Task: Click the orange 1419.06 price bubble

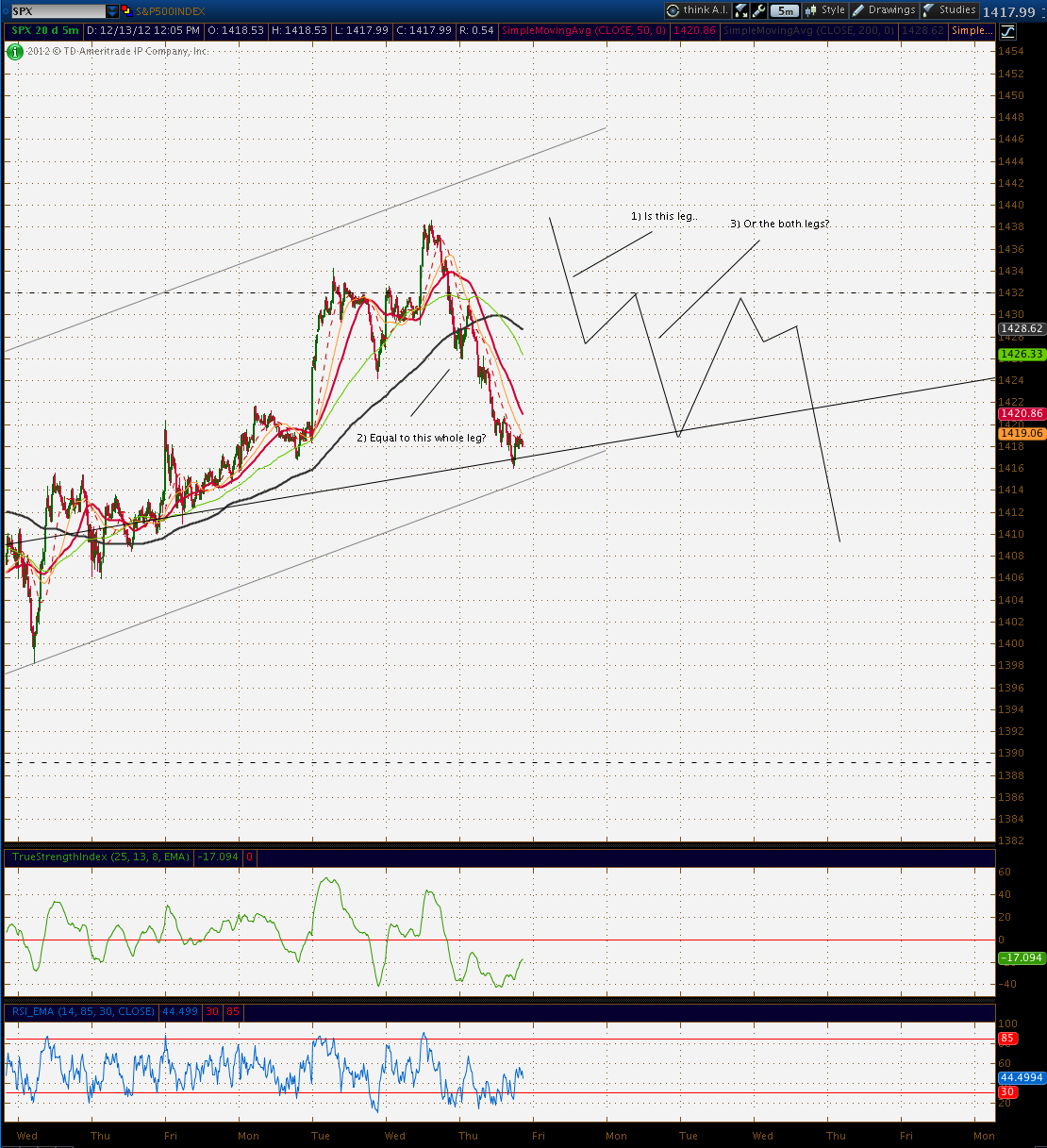Action: [x=1022, y=434]
